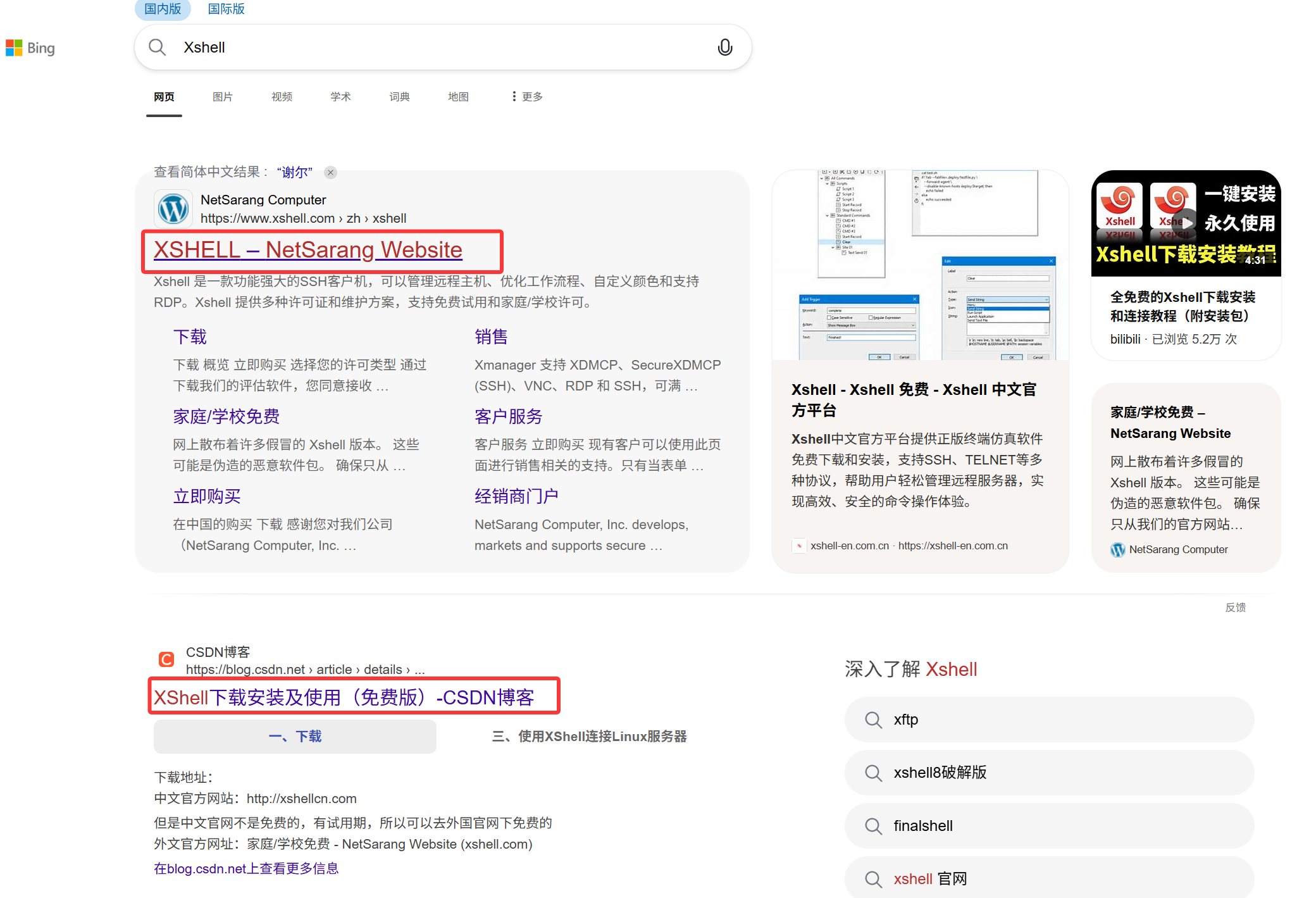
Task: Click the NetSarang Computer site name
Action: 263,200
